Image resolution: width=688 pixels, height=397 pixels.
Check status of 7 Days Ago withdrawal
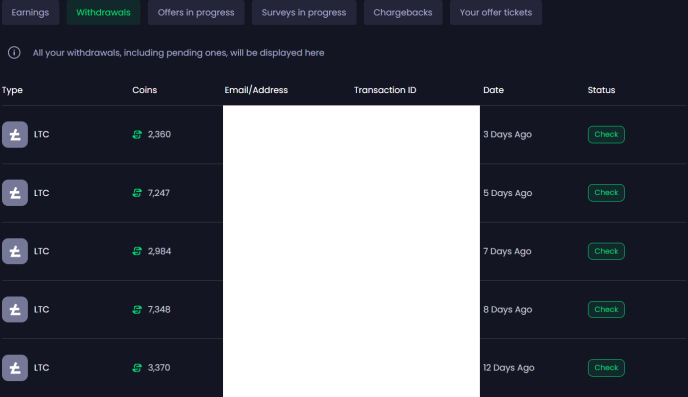(606, 251)
